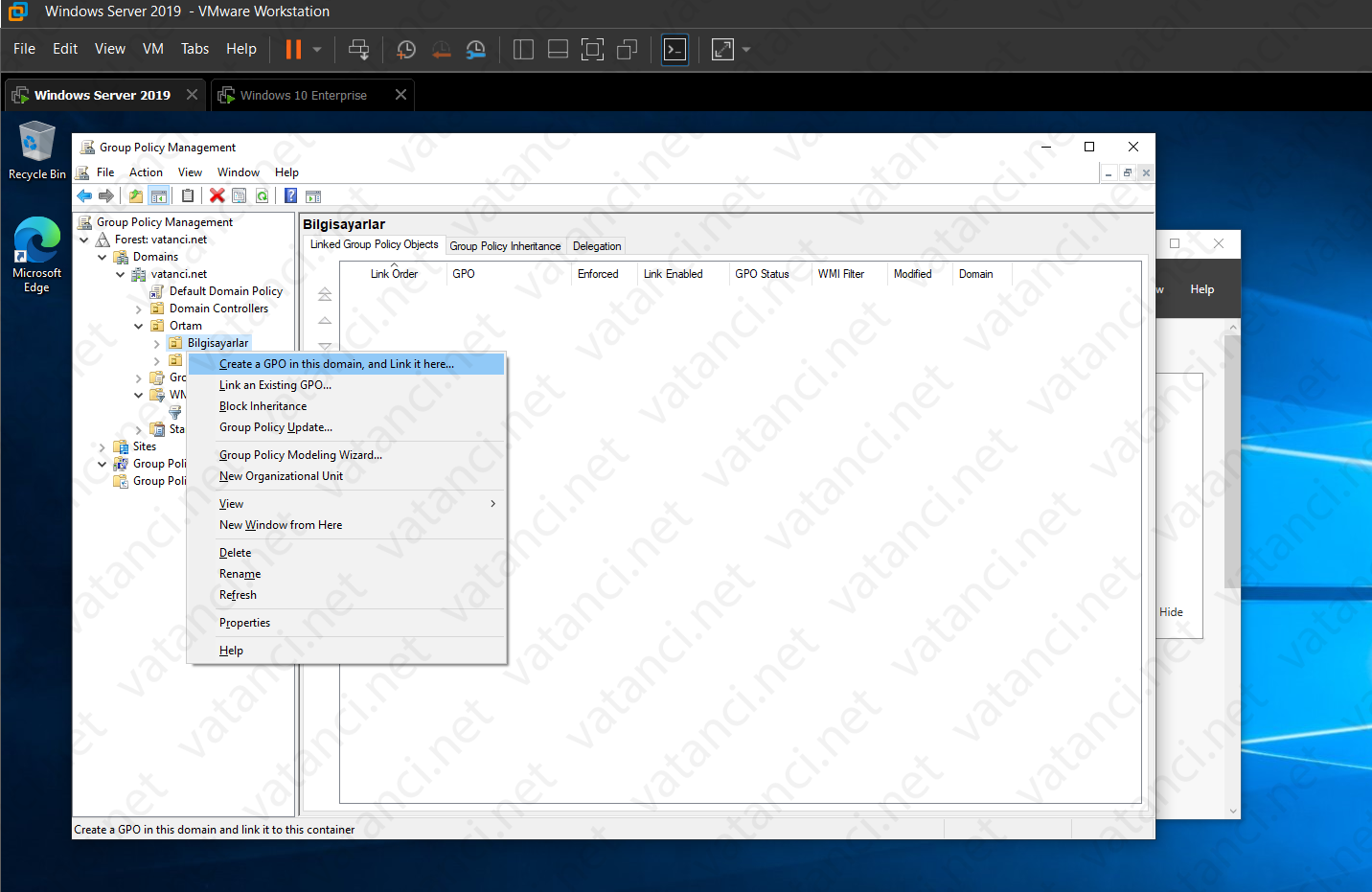Switch to the Delegation tab
This screenshot has height=892, width=1372.
[x=596, y=245]
